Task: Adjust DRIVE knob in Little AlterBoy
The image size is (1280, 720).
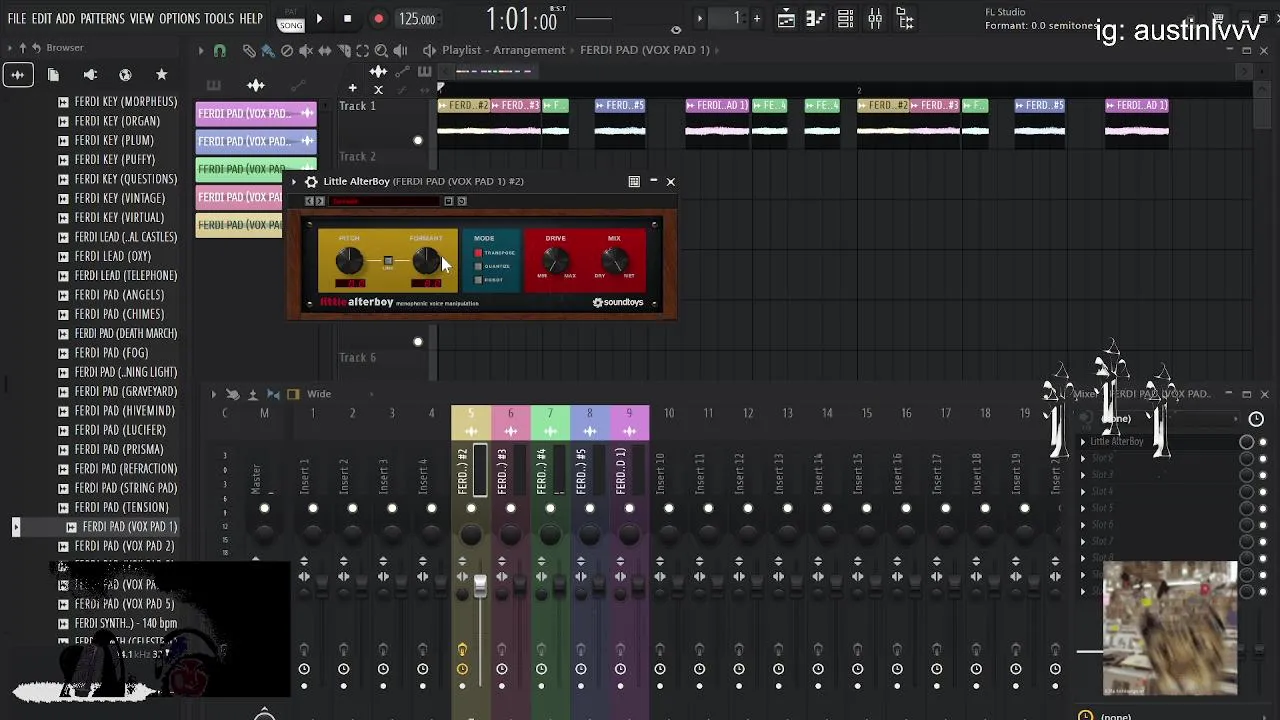Action: click(556, 262)
